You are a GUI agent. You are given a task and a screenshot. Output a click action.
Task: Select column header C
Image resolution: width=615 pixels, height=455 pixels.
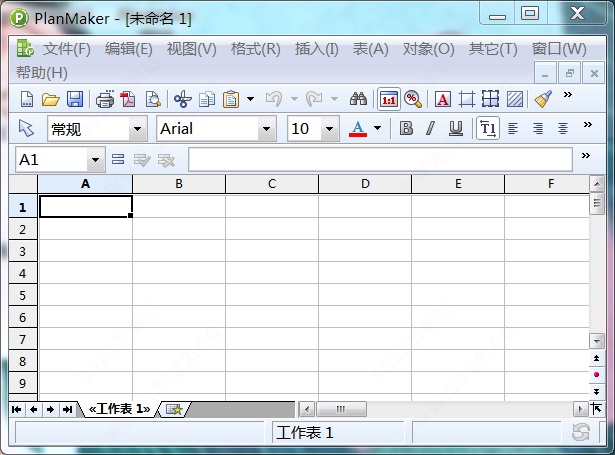[x=272, y=184]
